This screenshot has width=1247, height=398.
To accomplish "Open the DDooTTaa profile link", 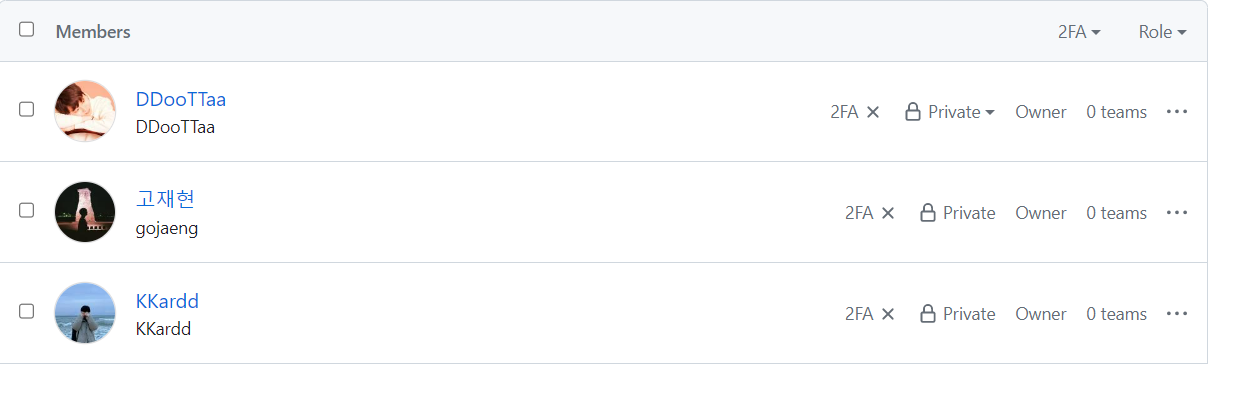I will click(181, 99).
